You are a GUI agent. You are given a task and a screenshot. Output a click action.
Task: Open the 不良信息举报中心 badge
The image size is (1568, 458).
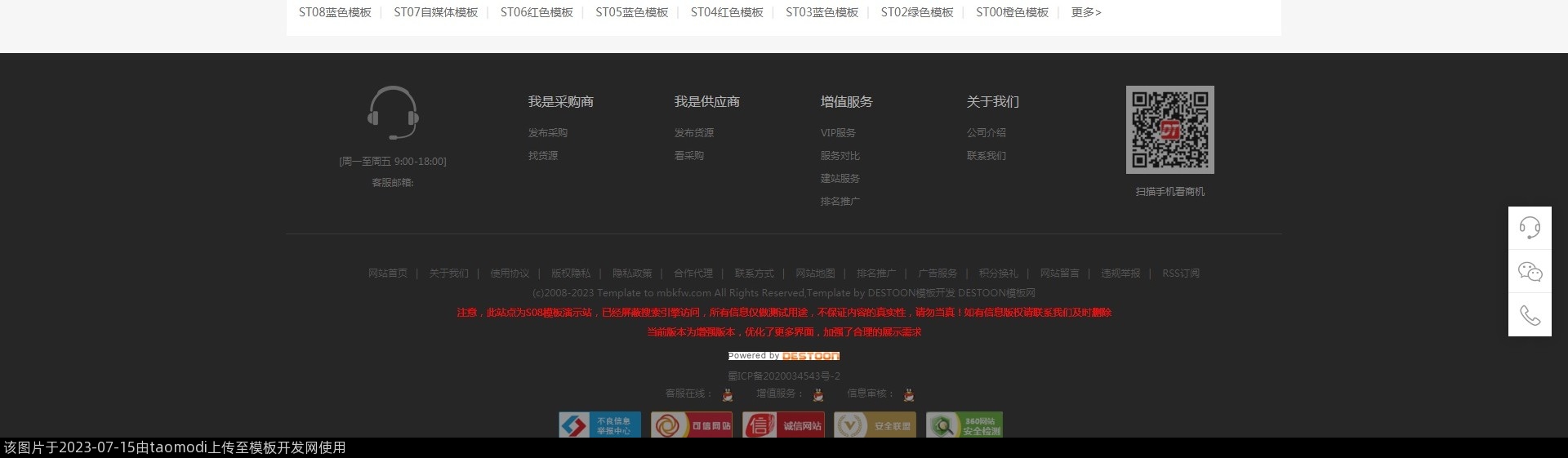[599, 425]
